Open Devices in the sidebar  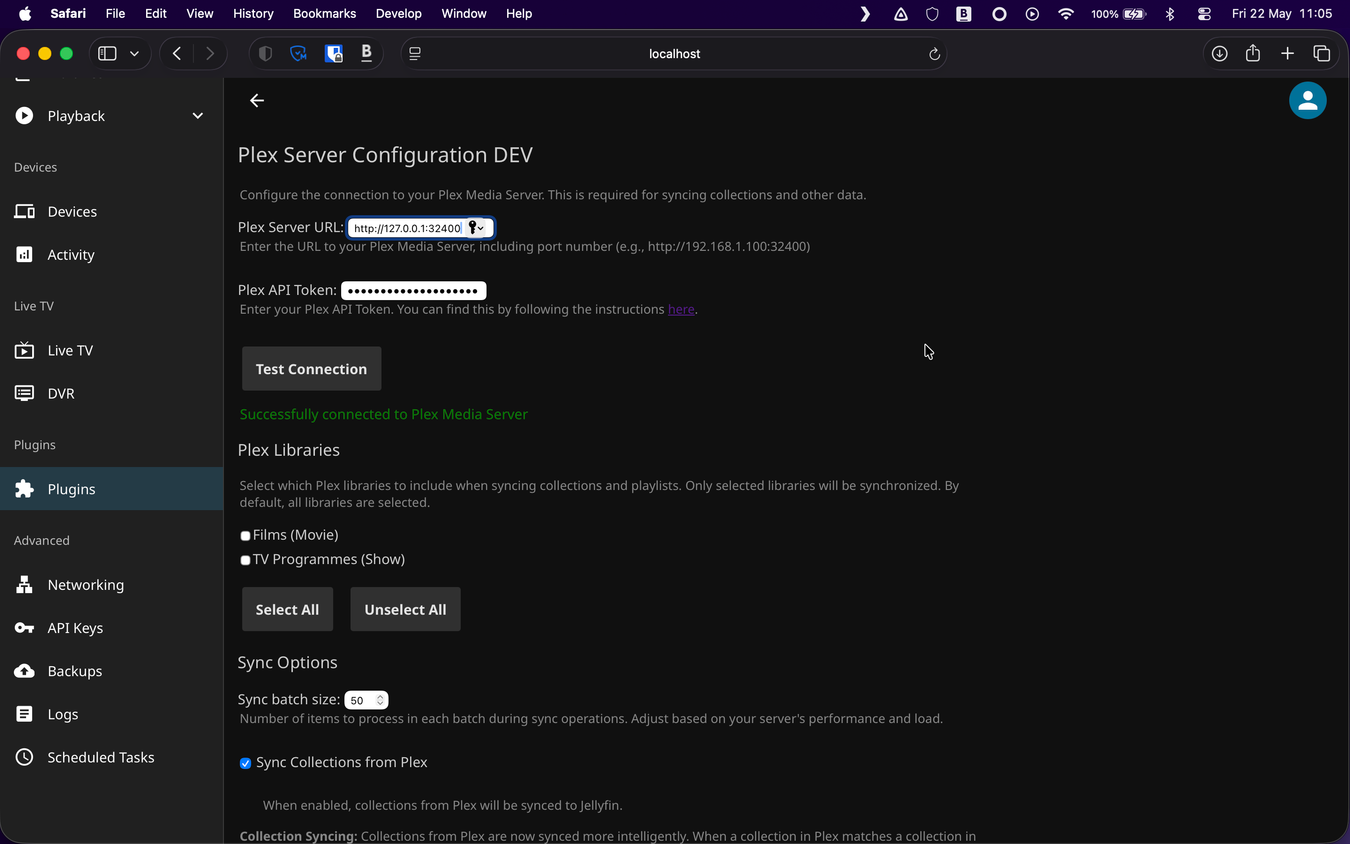[x=112, y=211]
